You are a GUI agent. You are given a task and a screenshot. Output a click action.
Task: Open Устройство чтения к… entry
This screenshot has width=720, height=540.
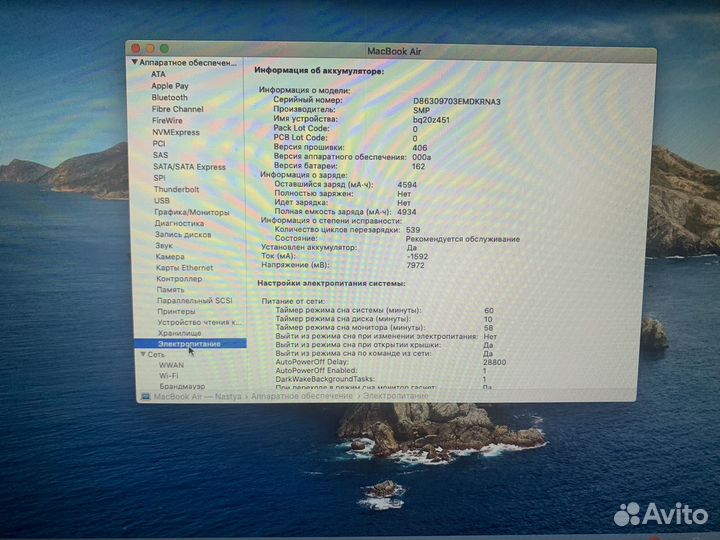click(198, 322)
